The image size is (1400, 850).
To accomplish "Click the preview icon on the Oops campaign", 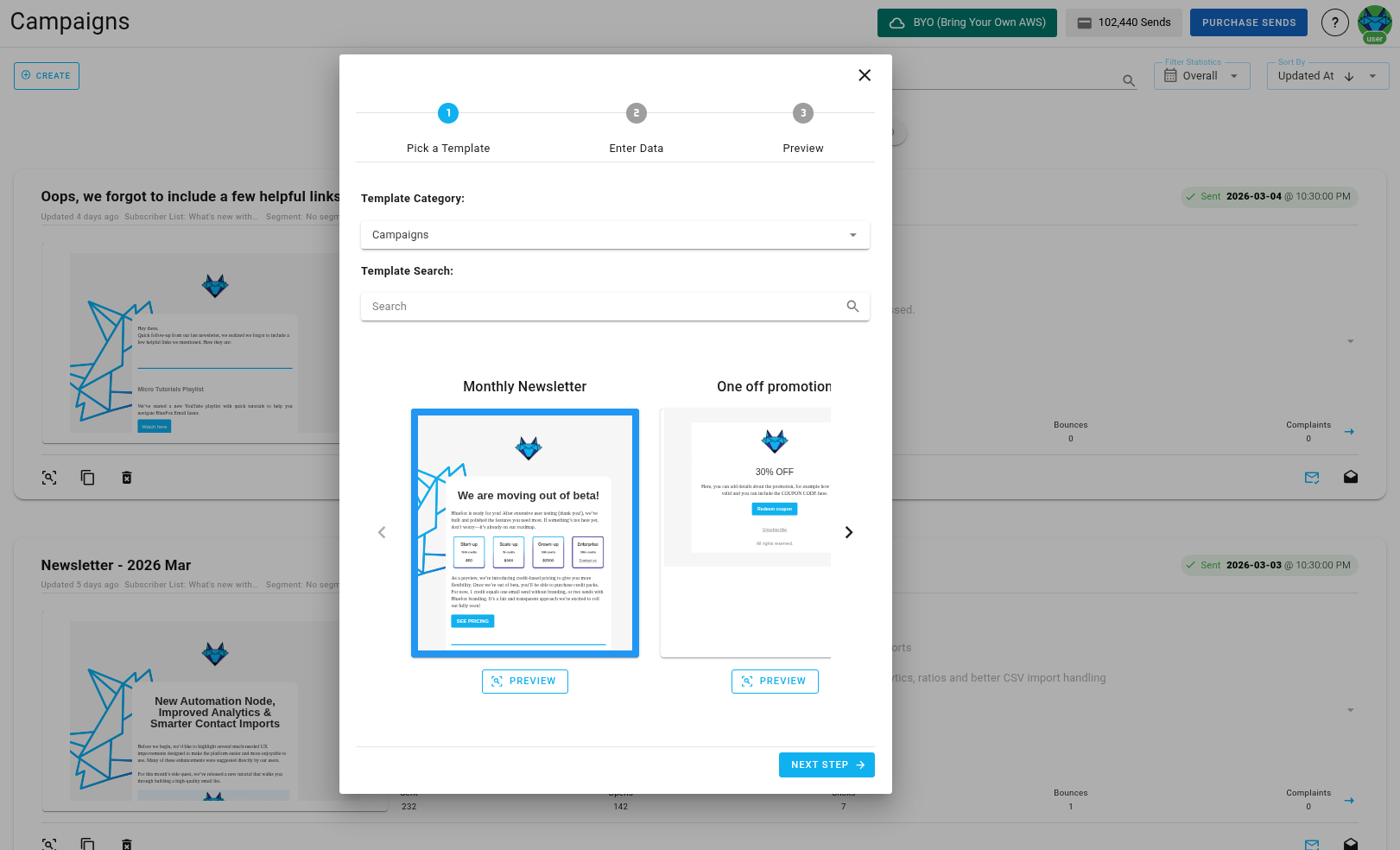I will click(49, 478).
